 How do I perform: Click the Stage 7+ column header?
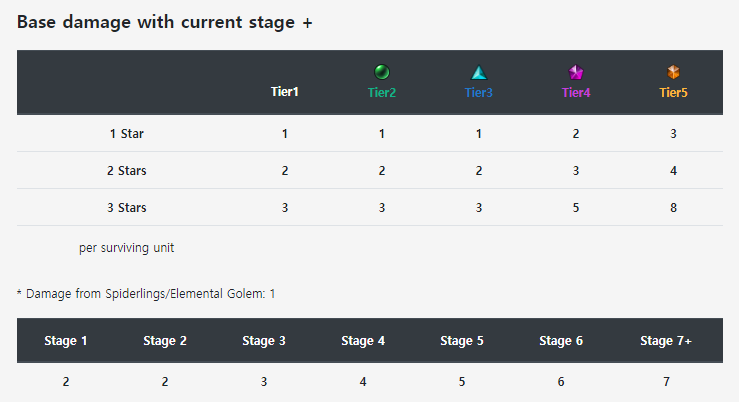[x=666, y=341]
